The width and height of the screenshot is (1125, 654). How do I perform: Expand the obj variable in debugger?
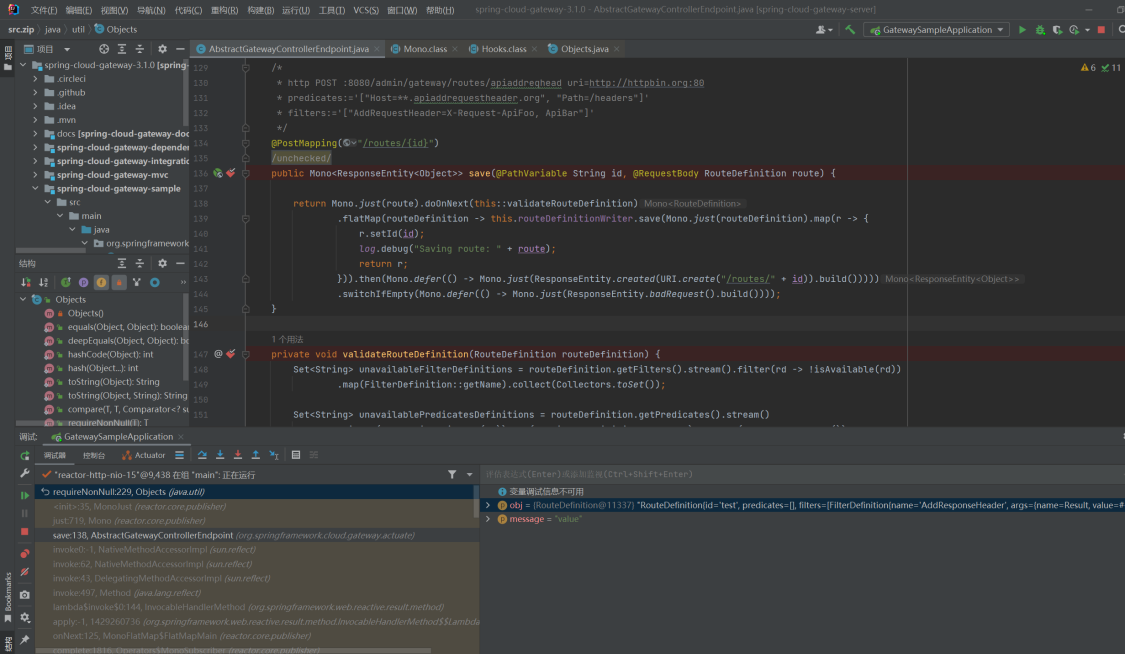click(489, 505)
